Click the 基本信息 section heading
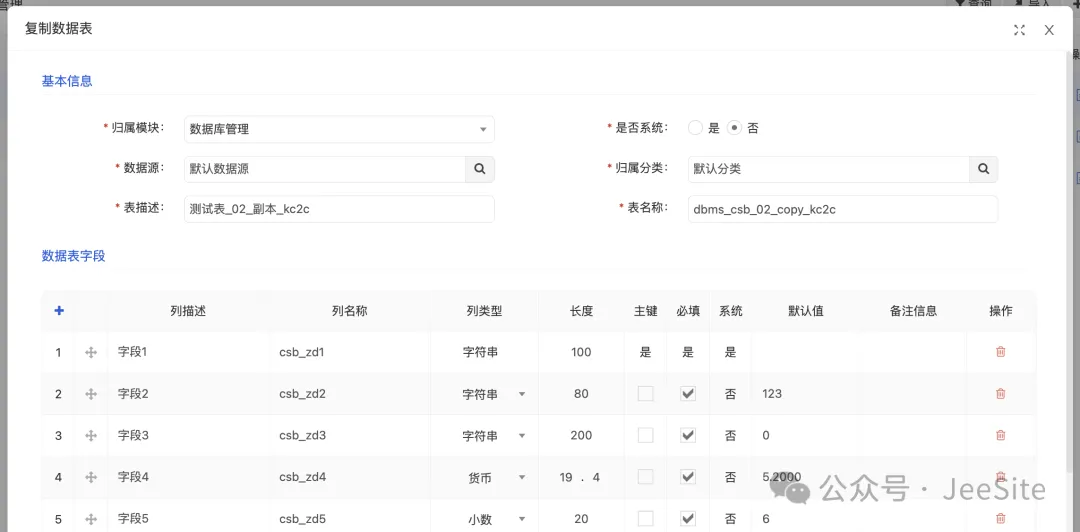Image resolution: width=1080 pixels, height=532 pixels. pyautogui.click(x=67, y=81)
